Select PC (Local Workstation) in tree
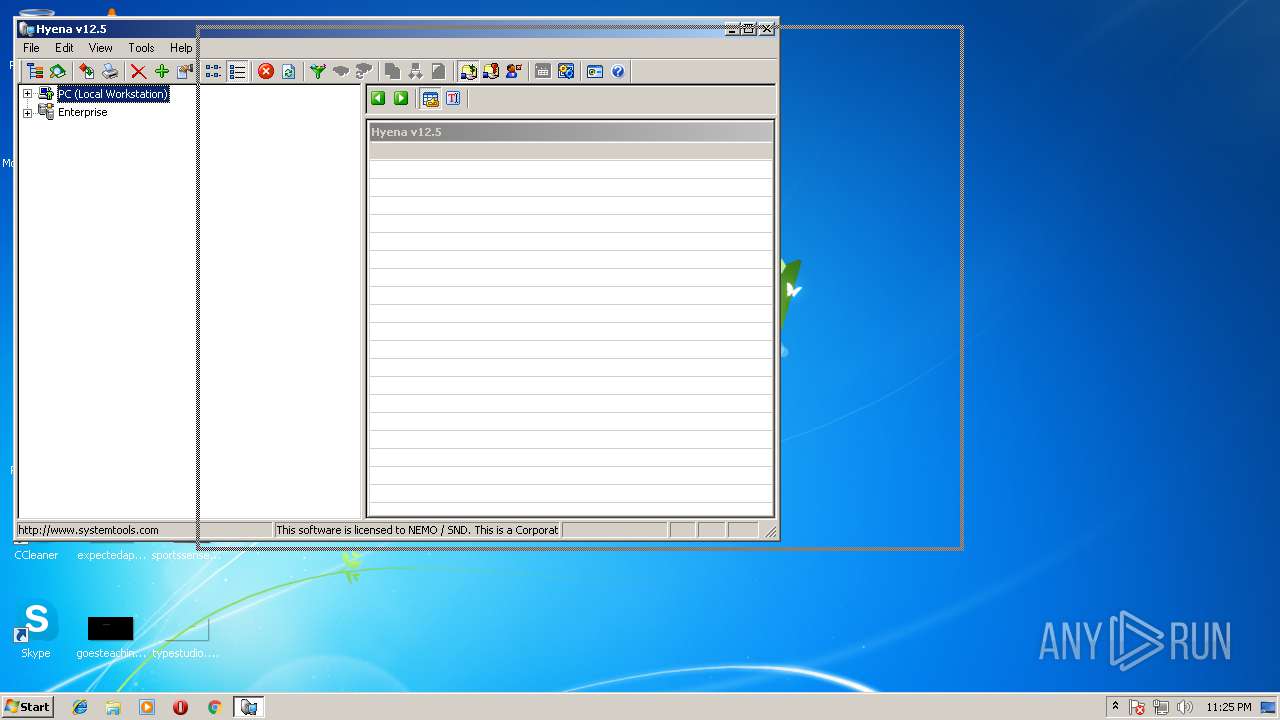Image resolution: width=1280 pixels, height=720 pixels. coord(113,94)
